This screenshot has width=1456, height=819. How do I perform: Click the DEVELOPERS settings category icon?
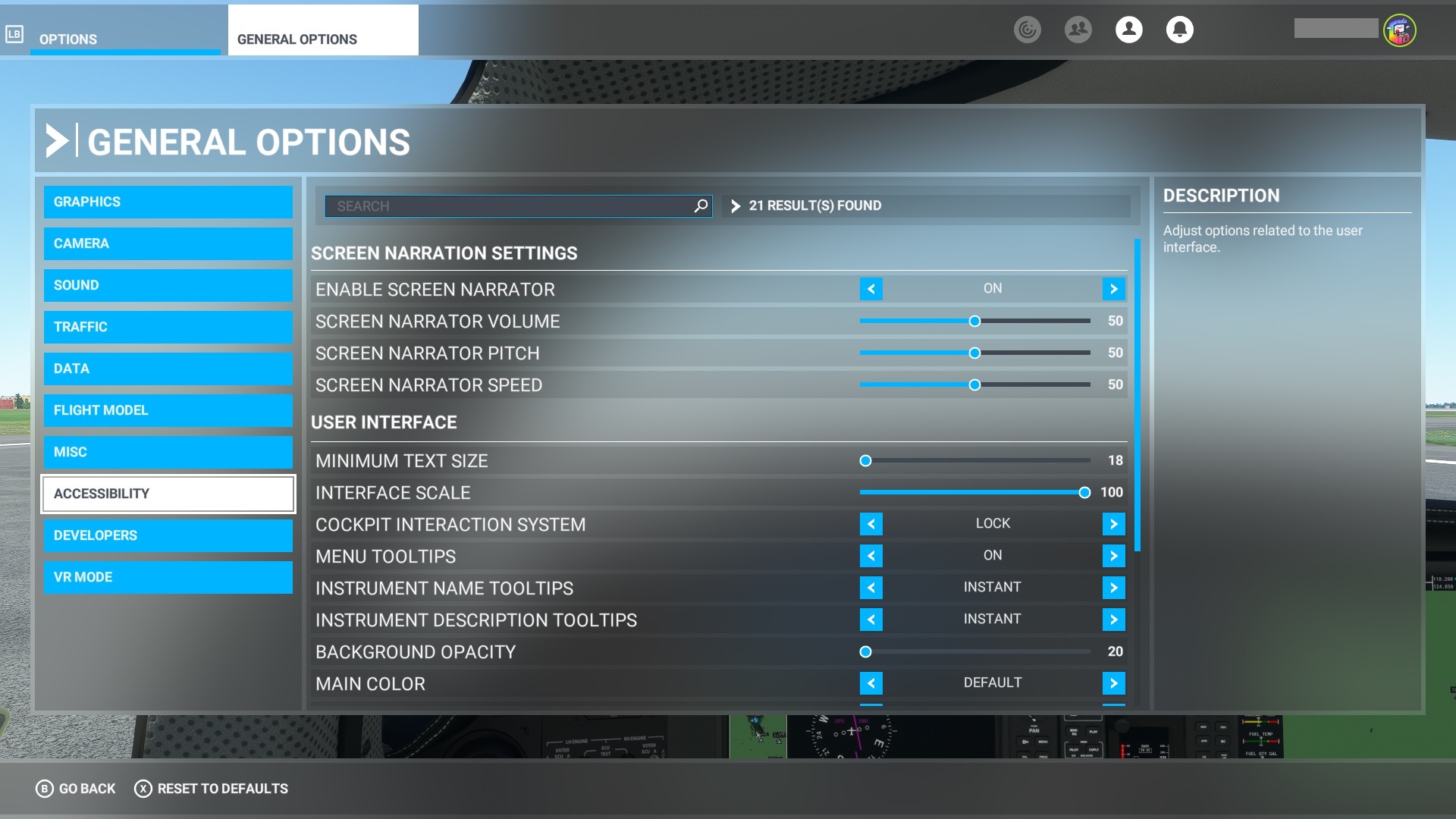point(168,535)
